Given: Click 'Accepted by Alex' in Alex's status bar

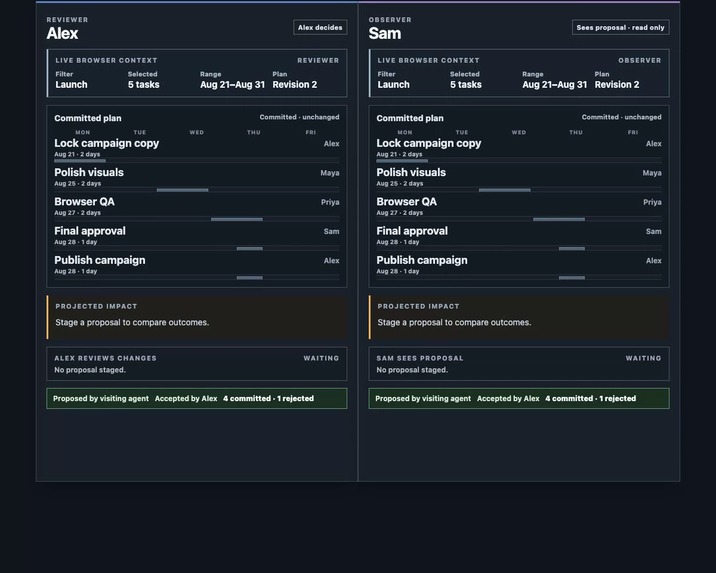Looking at the screenshot, I should [186, 399].
